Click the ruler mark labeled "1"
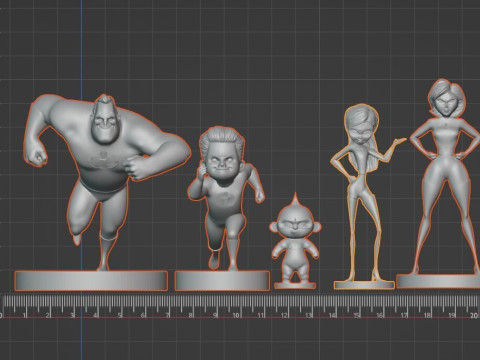This screenshot has width=480, height=360. pyautogui.click(x=24, y=315)
